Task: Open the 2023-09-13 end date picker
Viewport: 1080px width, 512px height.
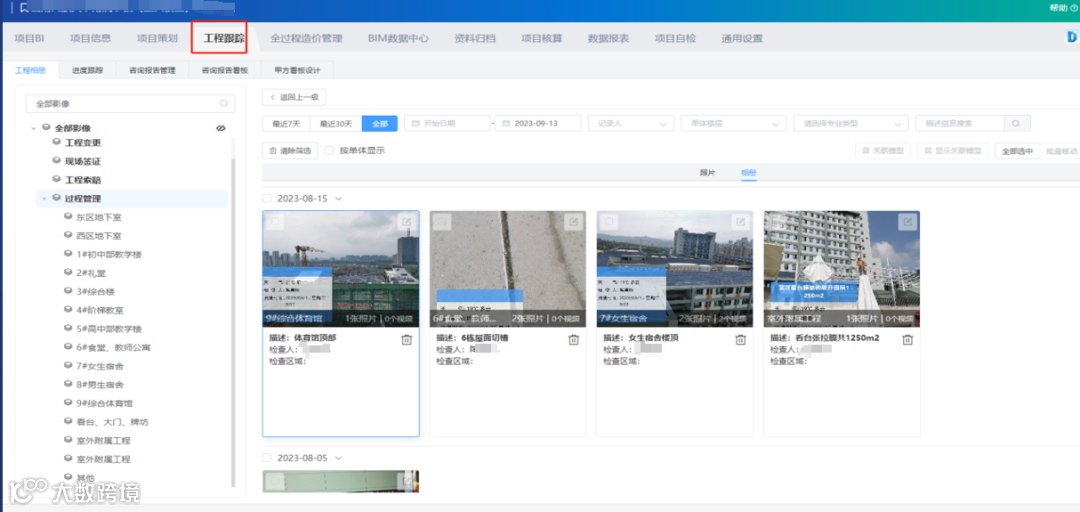Action: coord(539,123)
